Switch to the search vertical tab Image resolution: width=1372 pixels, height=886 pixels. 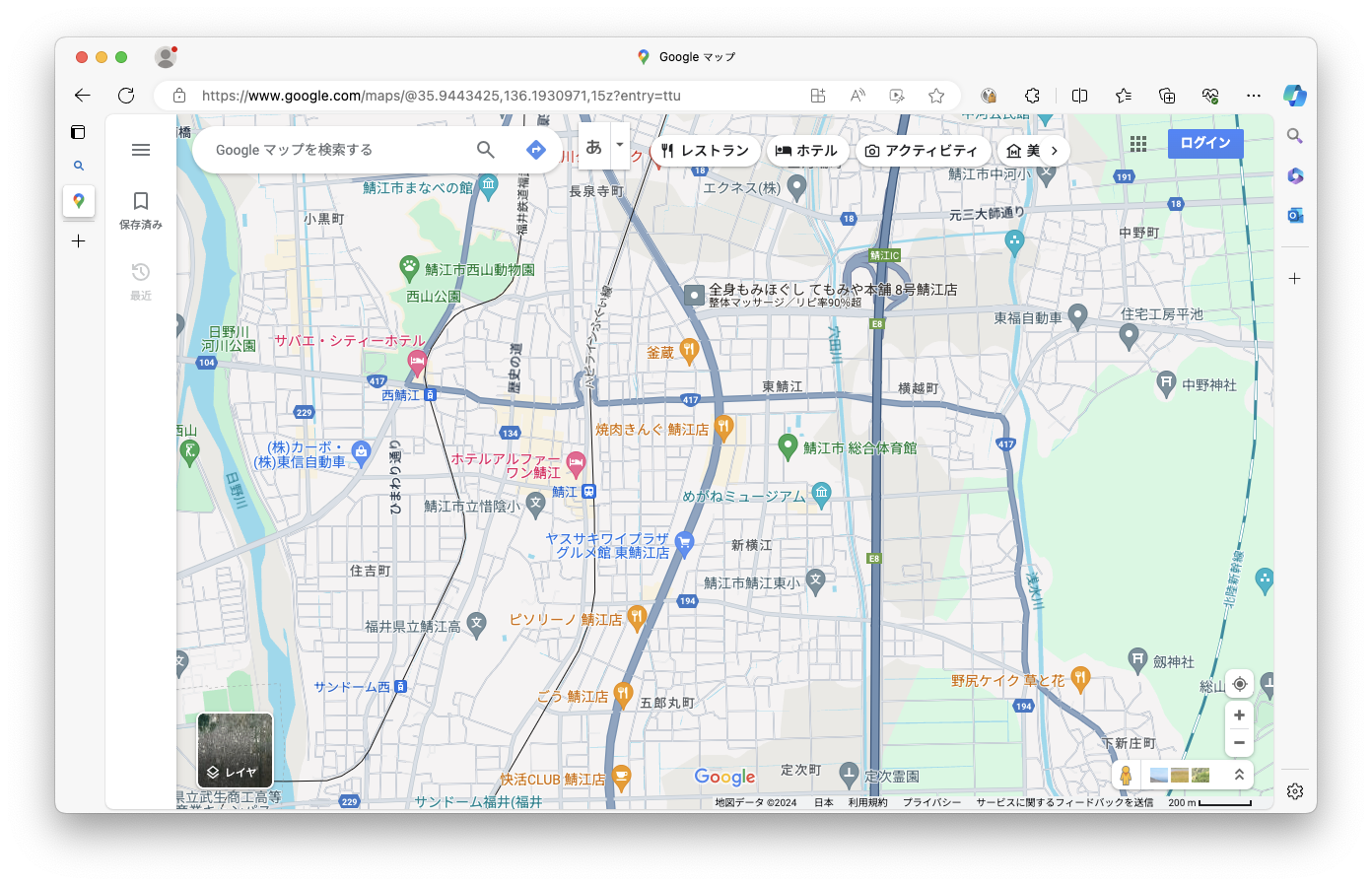tap(79, 166)
